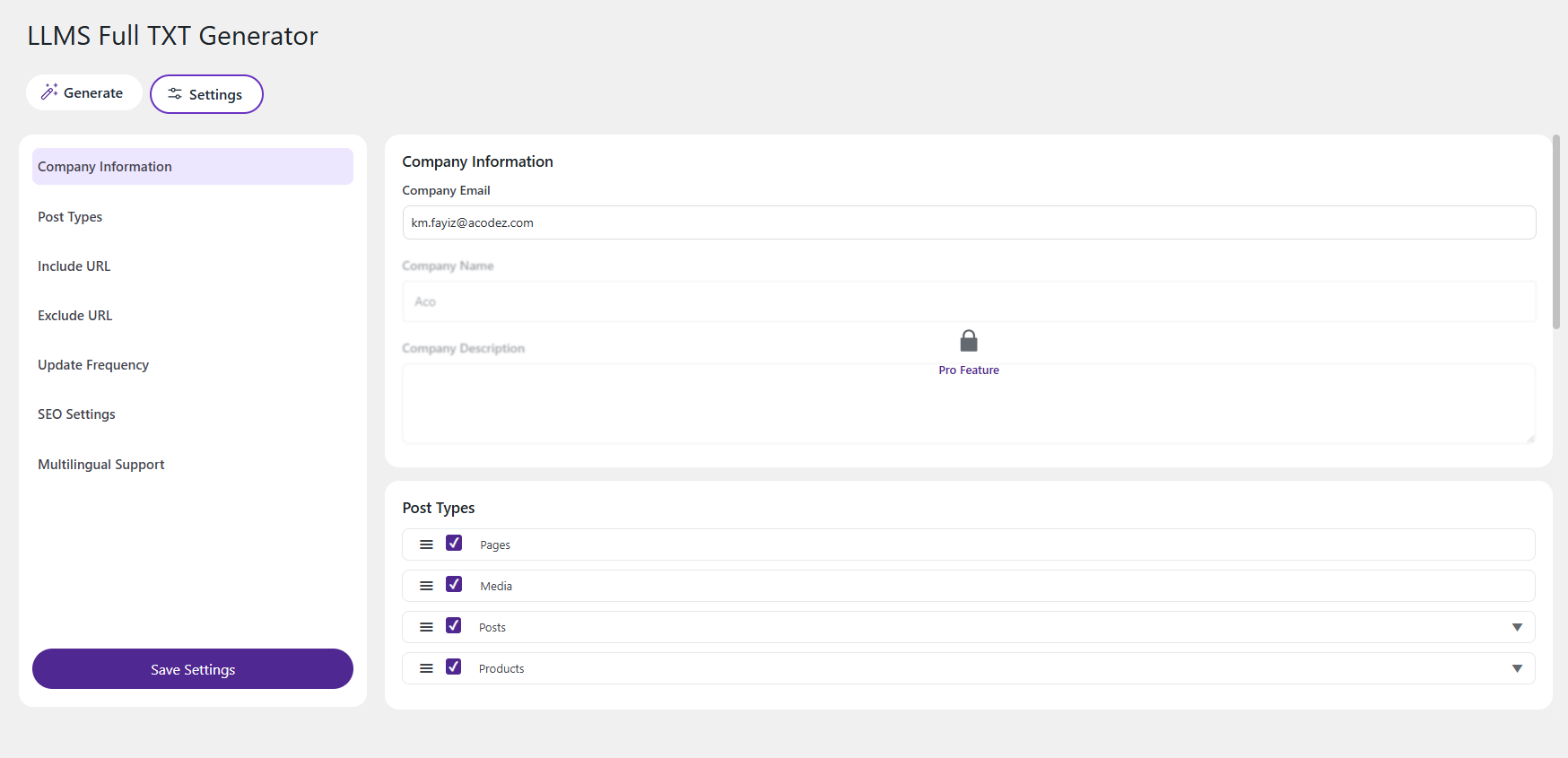Screen dimensions: 1568x758
Task: Open the Post Types sidebar section
Action: pyautogui.click(x=70, y=217)
